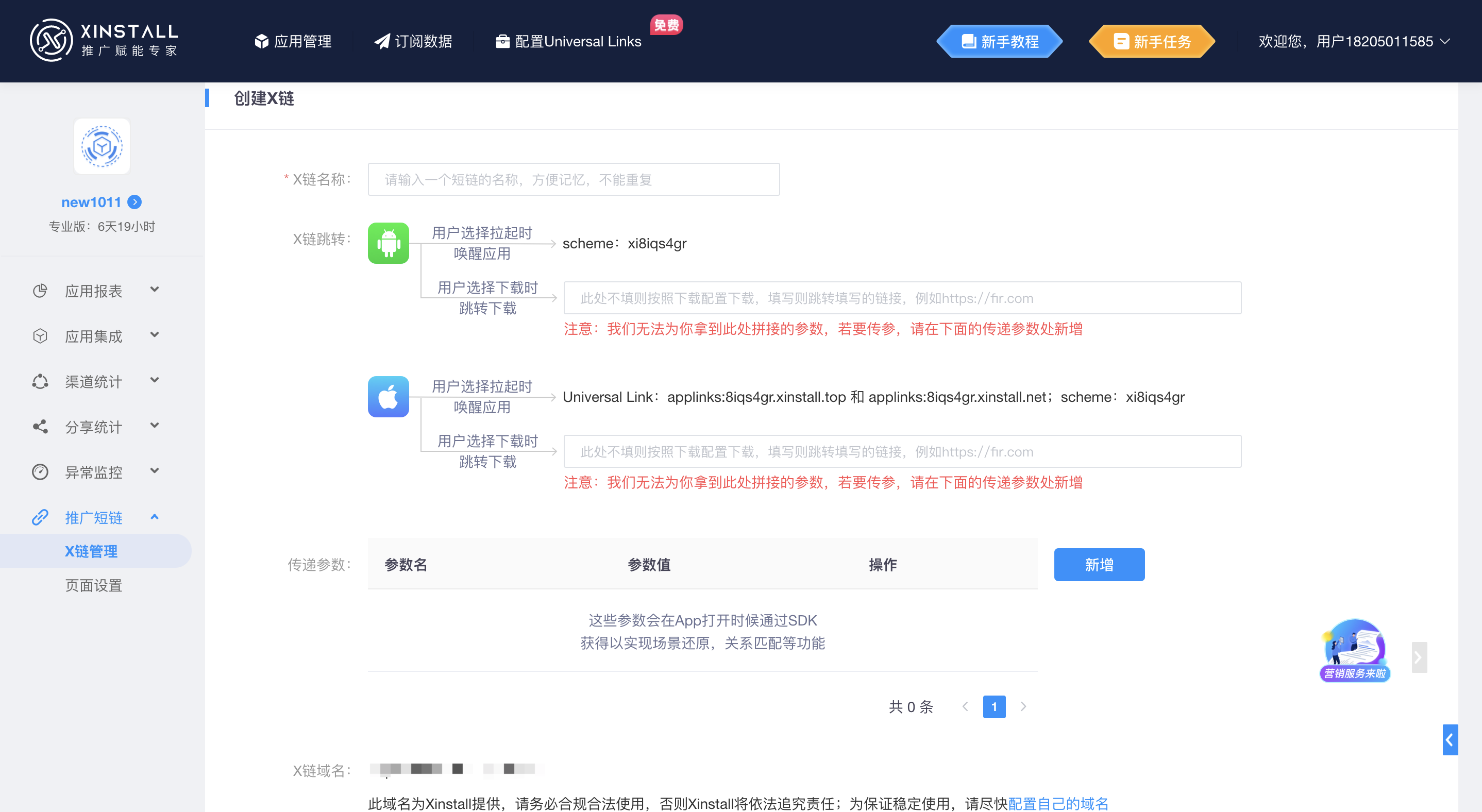Viewport: 1482px width, 812px height.
Task: Click the Android scheme: xi8iqs4gr text
Action: click(624, 243)
